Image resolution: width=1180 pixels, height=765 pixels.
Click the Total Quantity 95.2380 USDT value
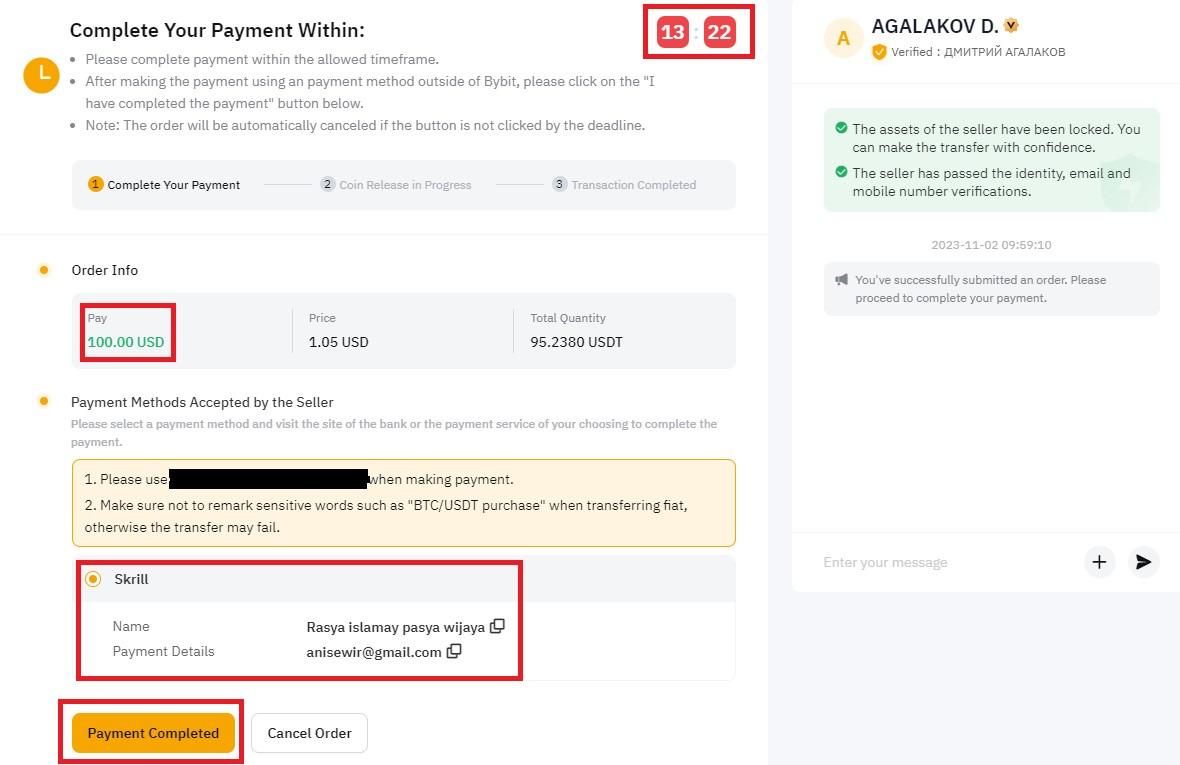point(576,342)
